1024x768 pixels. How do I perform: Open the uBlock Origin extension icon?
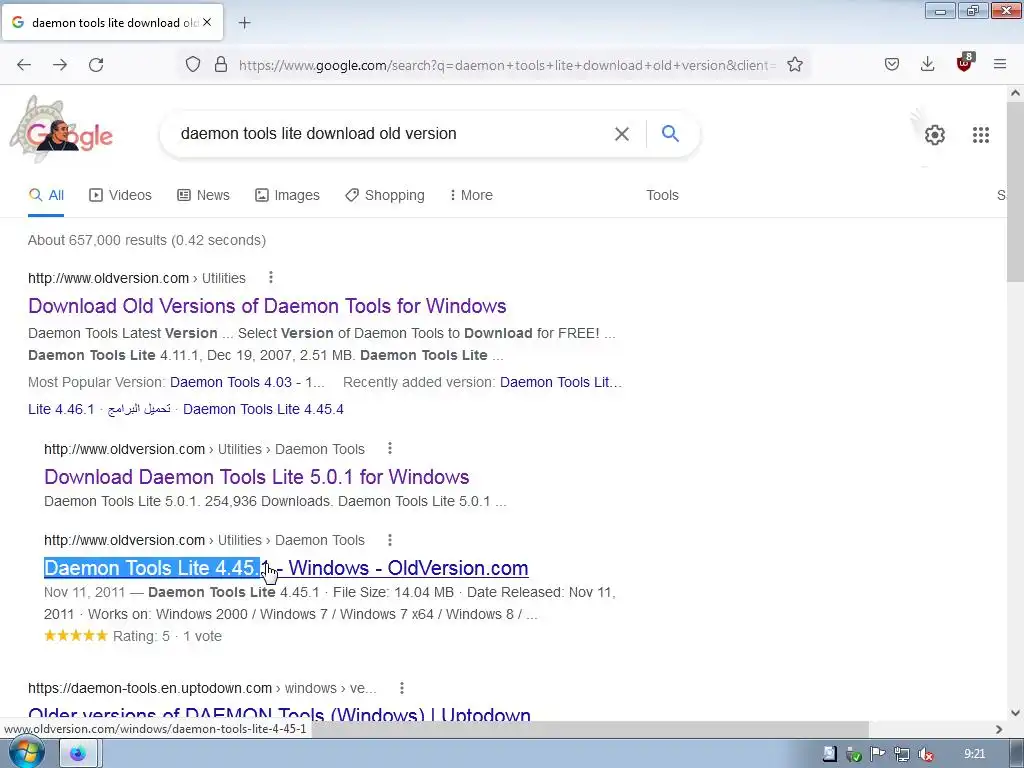(964, 63)
